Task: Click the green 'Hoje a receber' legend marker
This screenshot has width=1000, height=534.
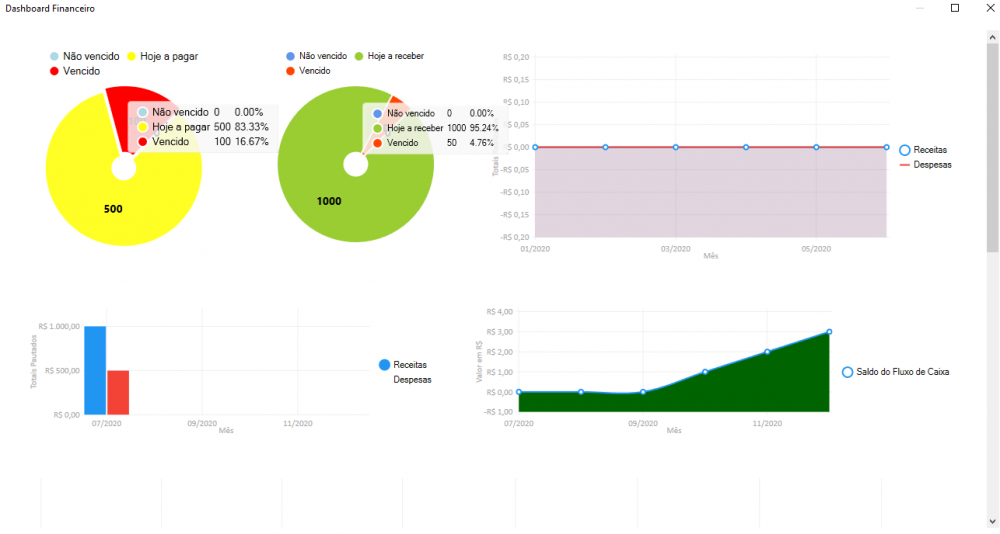Action: click(358, 56)
